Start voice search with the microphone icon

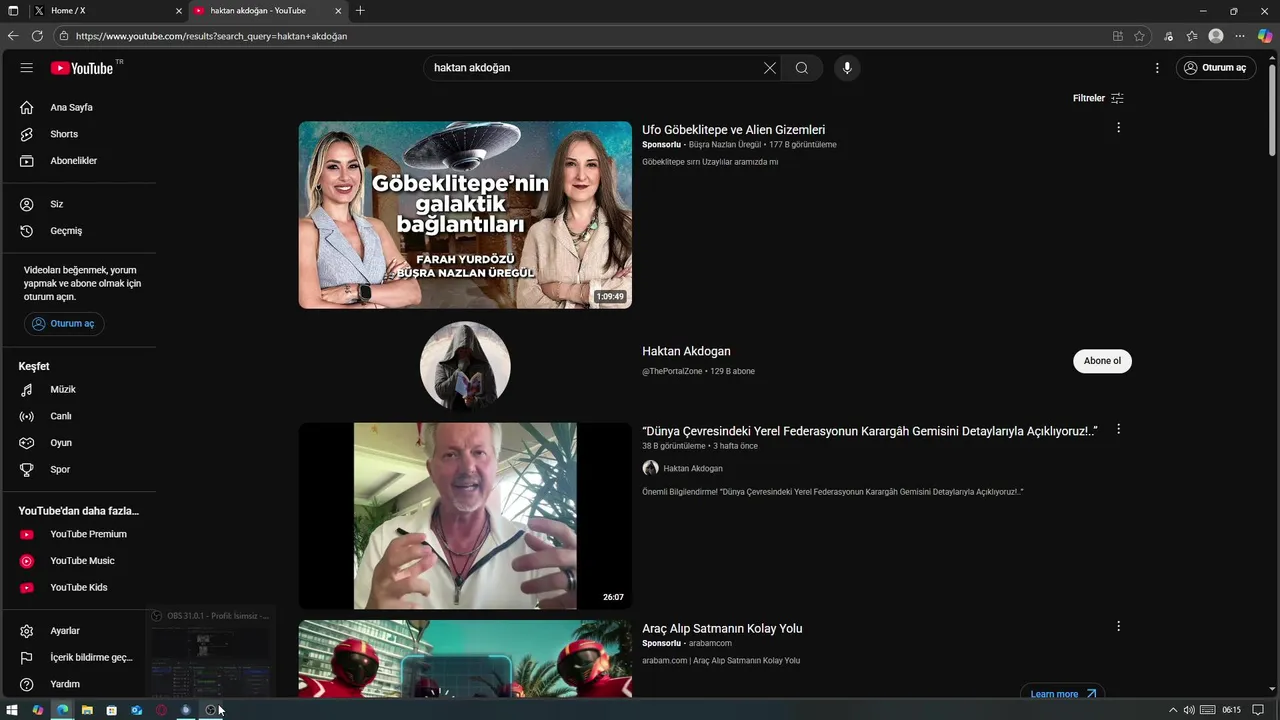[847, 68]
